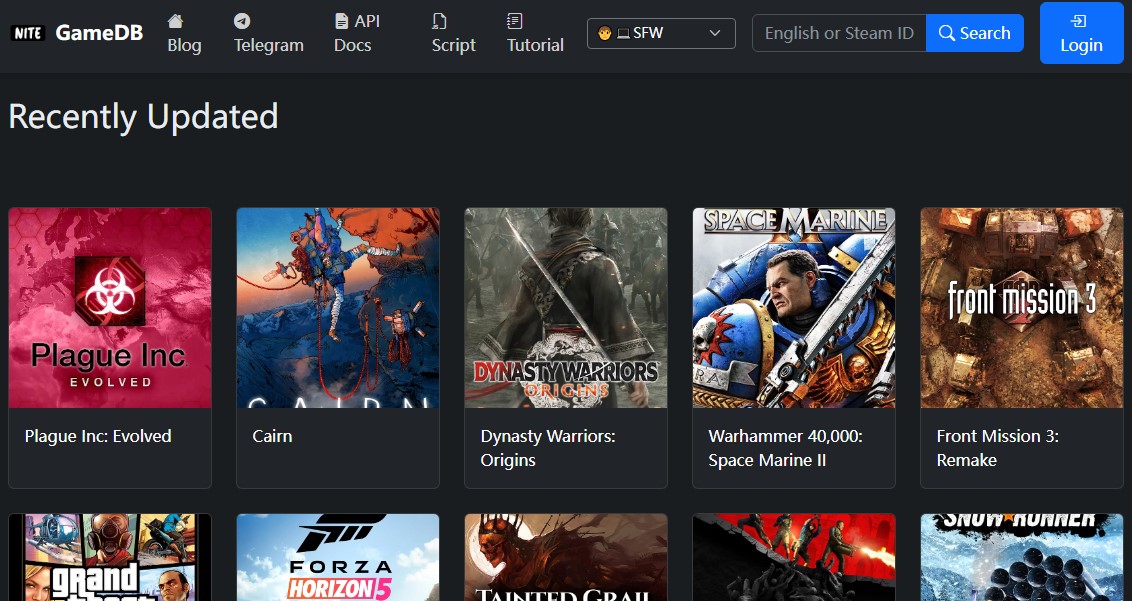Click the NITE GameDB logo
Screen dimensions: 1132x601
pos(77,33)
